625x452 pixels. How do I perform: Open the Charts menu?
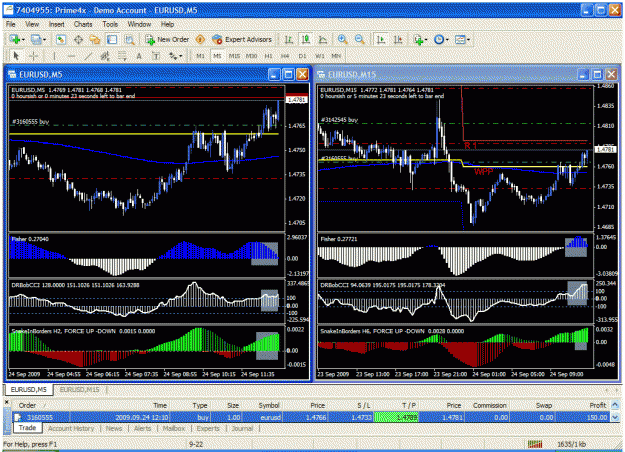point(83,24)
